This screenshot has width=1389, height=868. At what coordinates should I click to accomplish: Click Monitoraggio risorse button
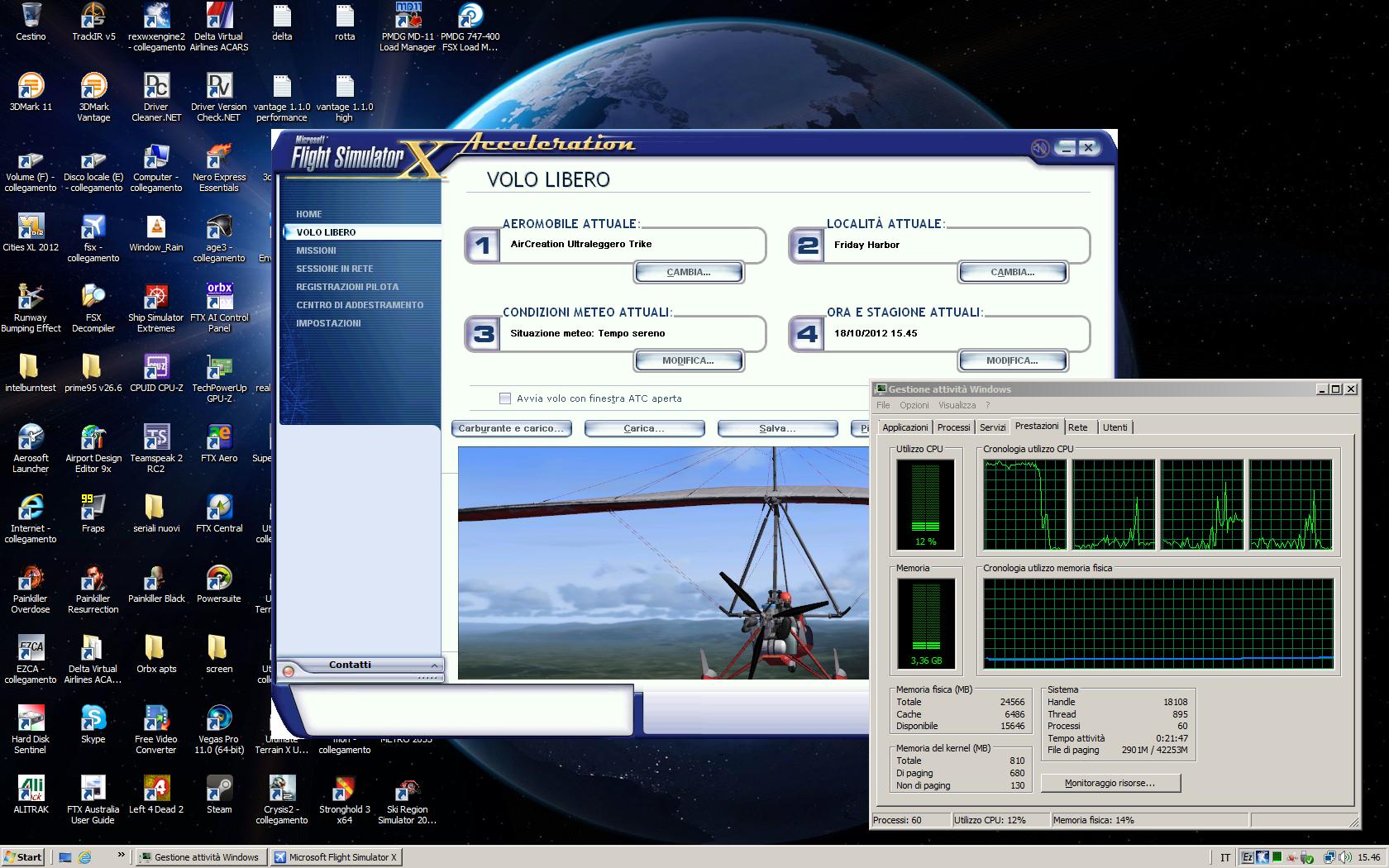pyautogui.click(x=1110, y=783)
